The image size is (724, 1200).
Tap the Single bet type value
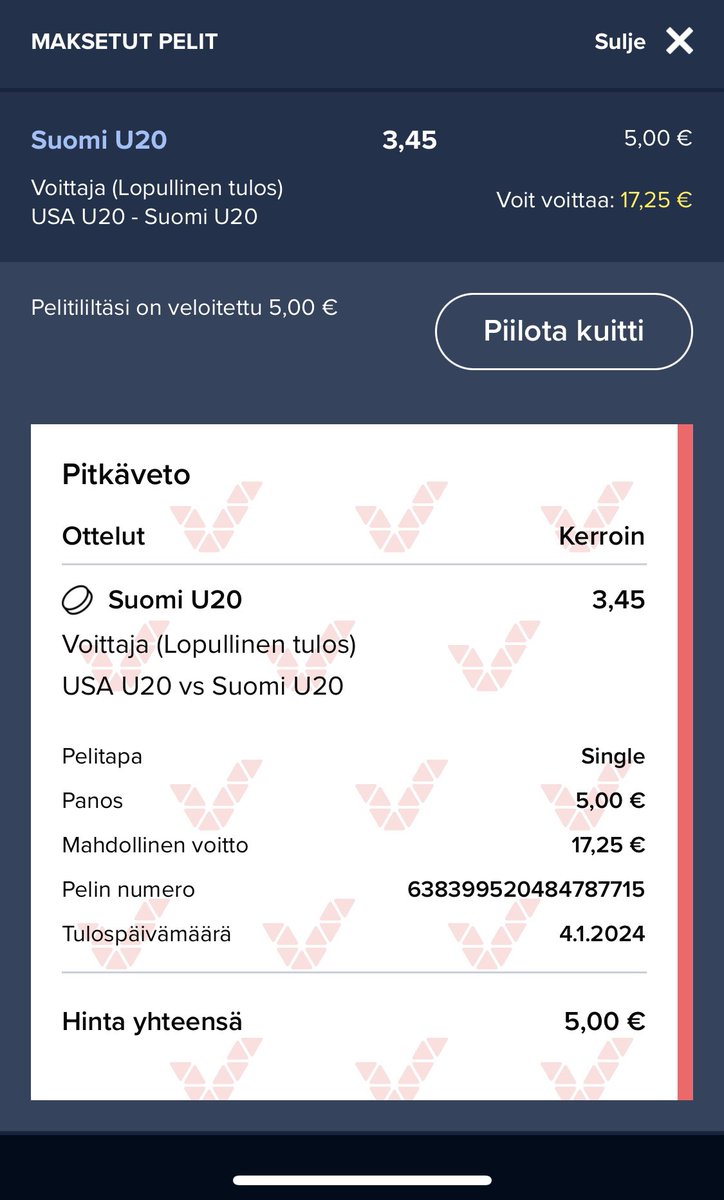pyautogui.click(x=613, y=756)
